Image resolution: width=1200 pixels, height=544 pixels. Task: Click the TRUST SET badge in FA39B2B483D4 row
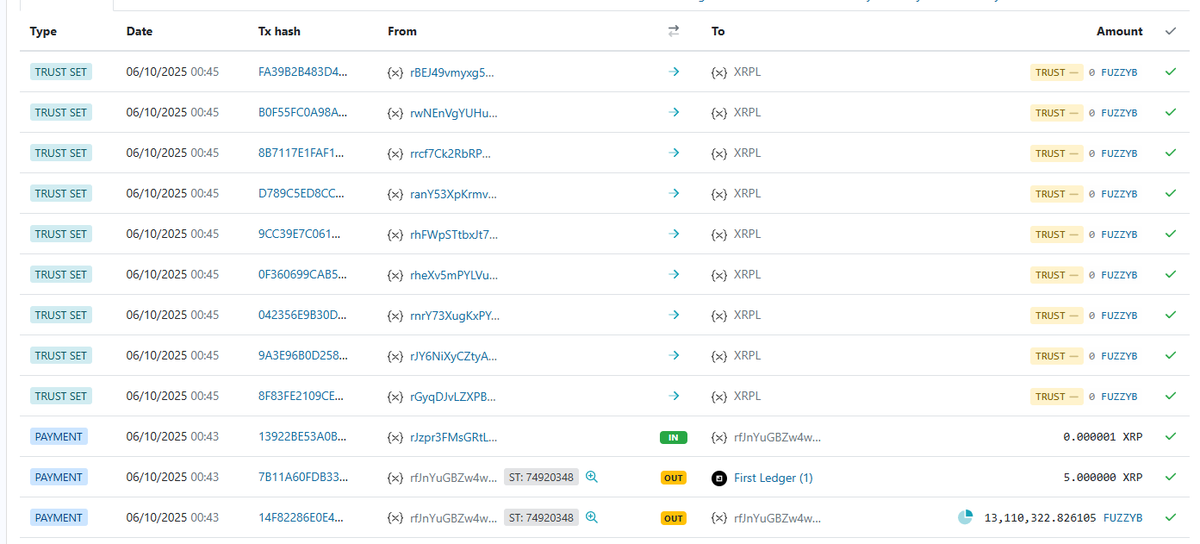tap(61, 72)
